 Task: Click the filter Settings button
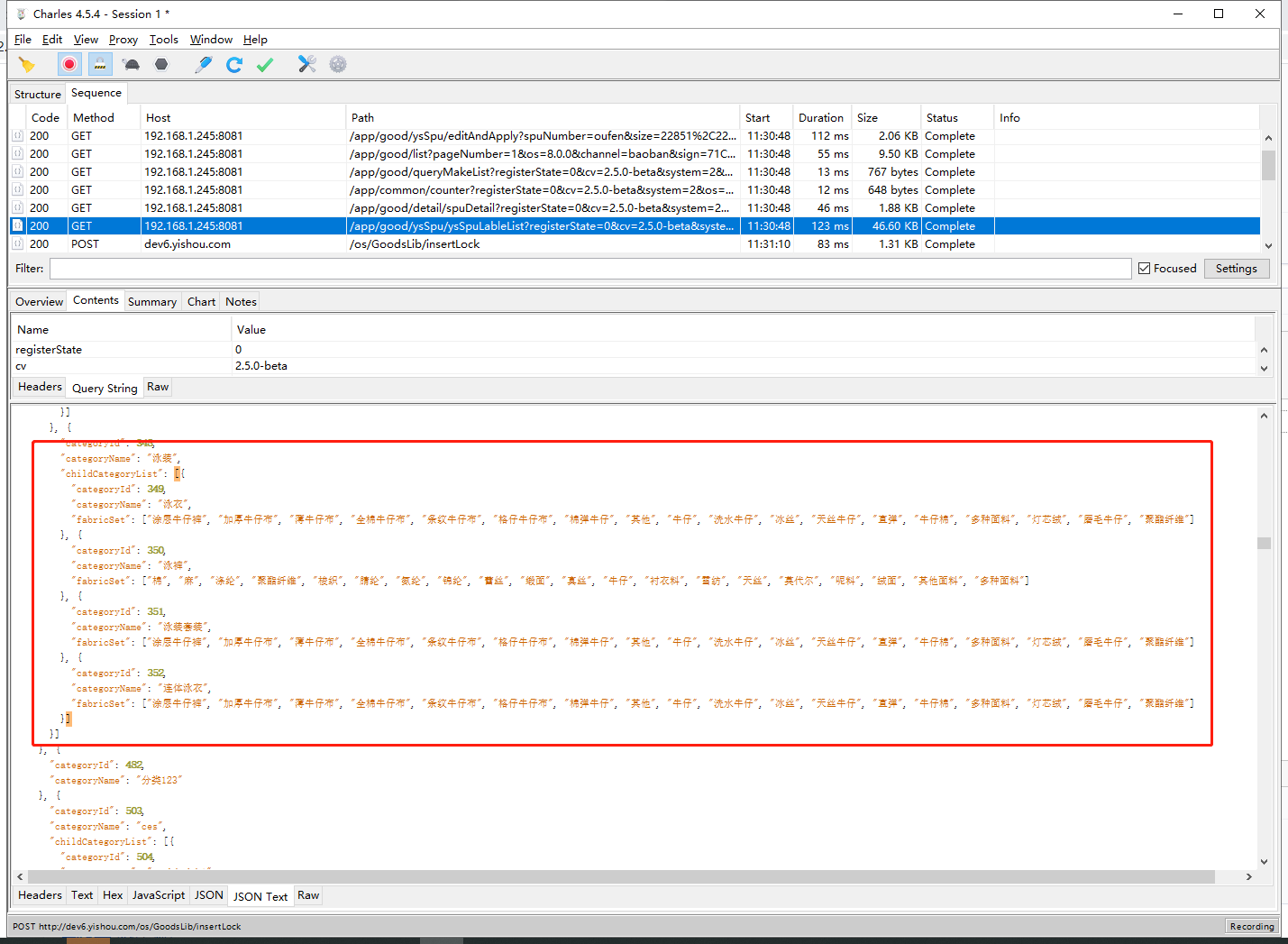[1236, 269]
